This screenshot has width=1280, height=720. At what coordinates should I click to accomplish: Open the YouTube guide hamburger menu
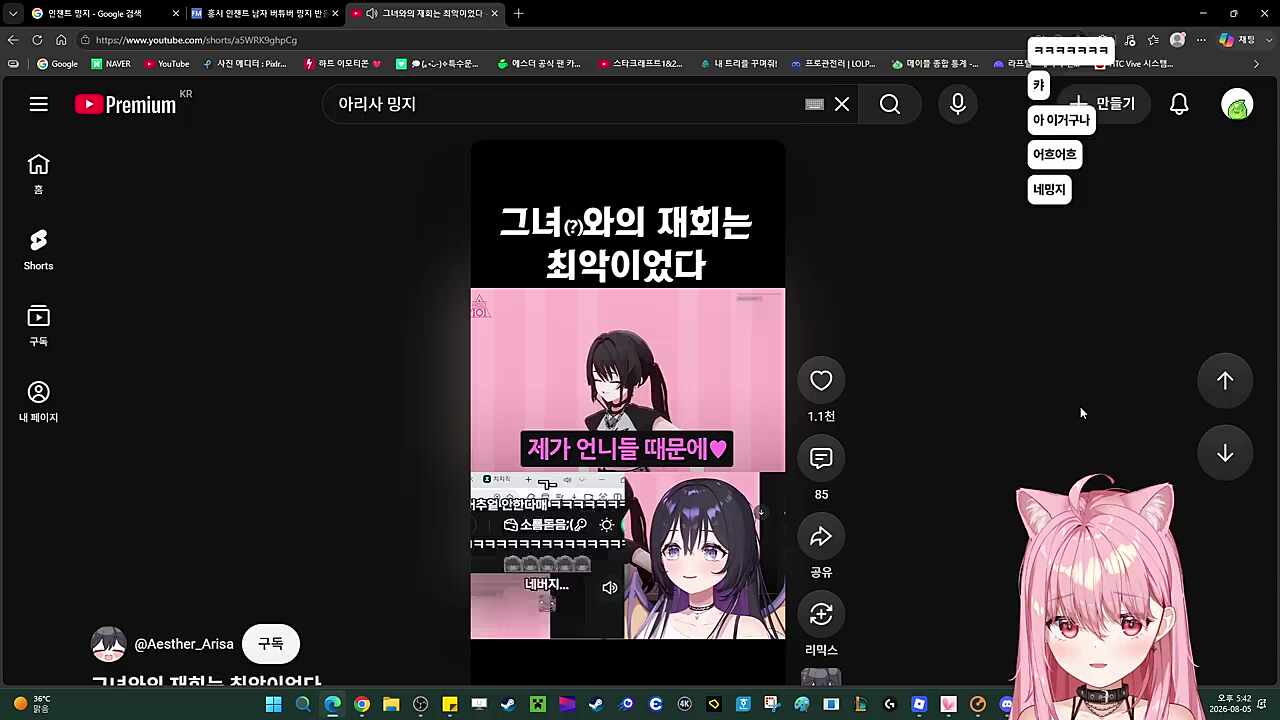point(38,104)
